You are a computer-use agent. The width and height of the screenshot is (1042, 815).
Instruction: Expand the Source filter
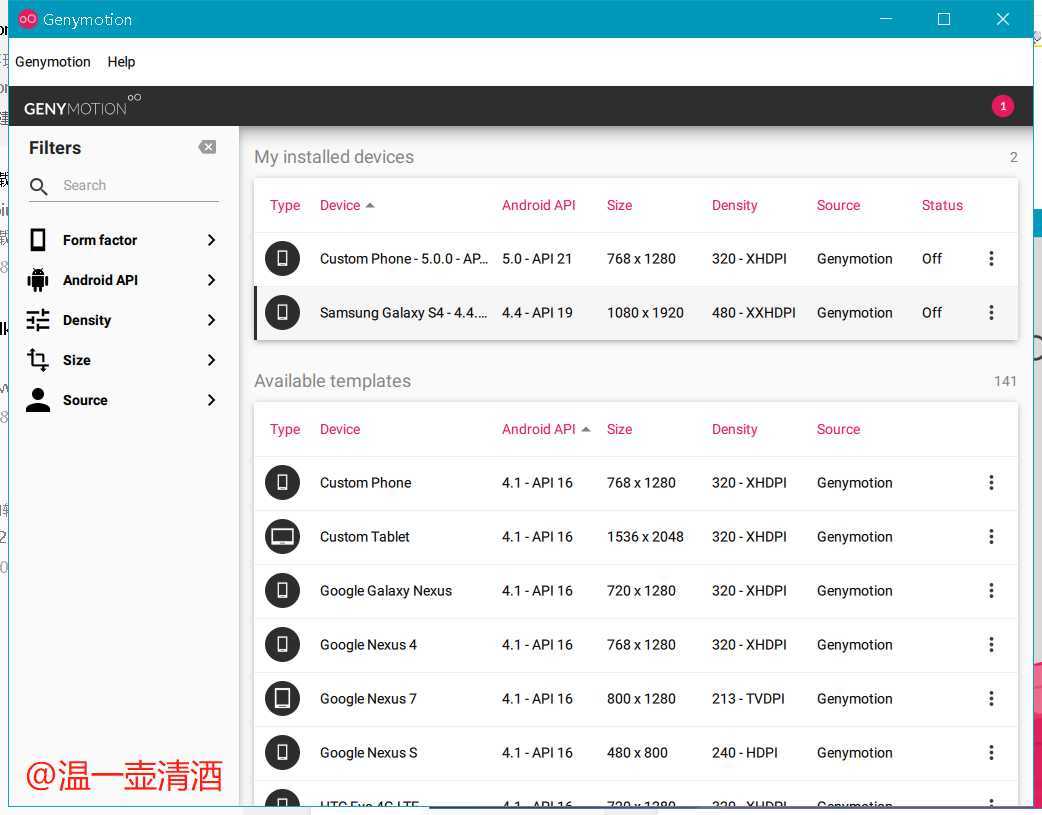211,400
